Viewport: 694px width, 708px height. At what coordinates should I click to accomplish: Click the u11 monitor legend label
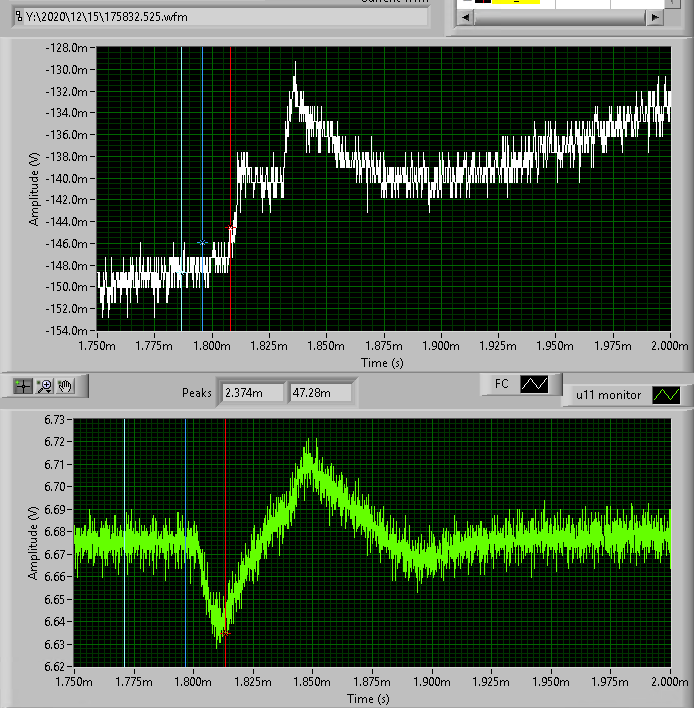608,395
